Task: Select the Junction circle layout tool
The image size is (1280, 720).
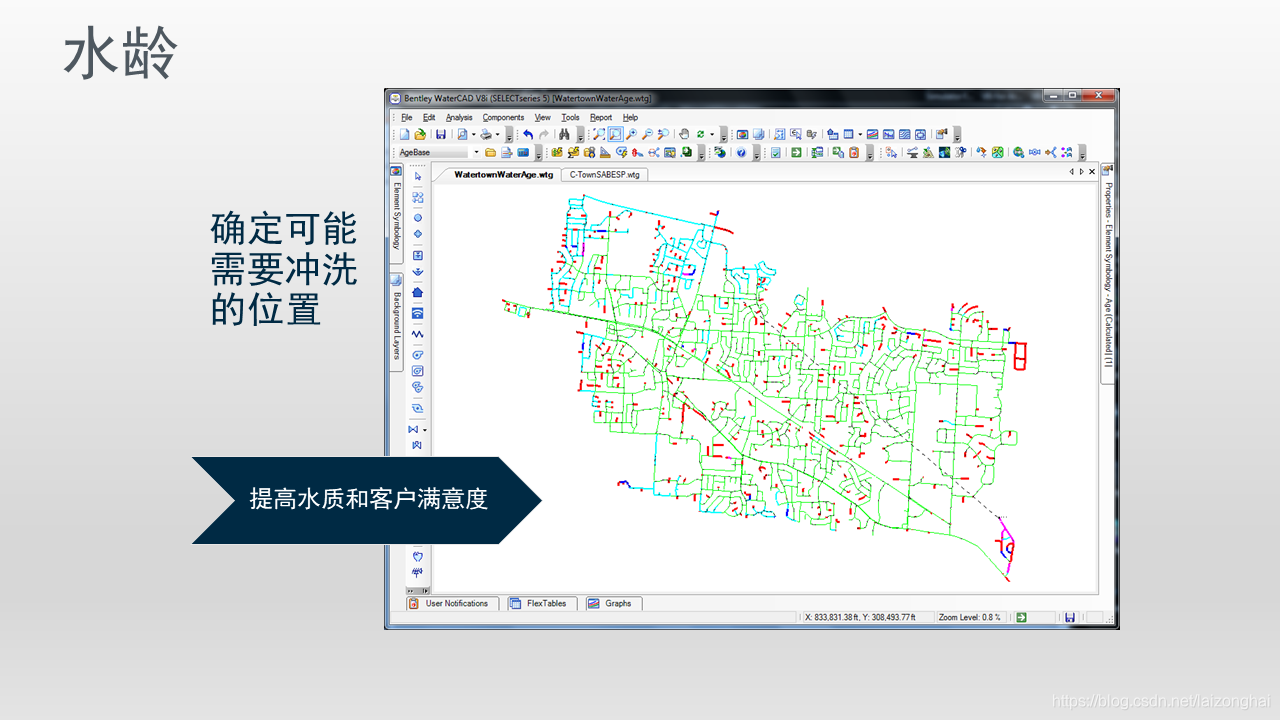Action: 418,217
